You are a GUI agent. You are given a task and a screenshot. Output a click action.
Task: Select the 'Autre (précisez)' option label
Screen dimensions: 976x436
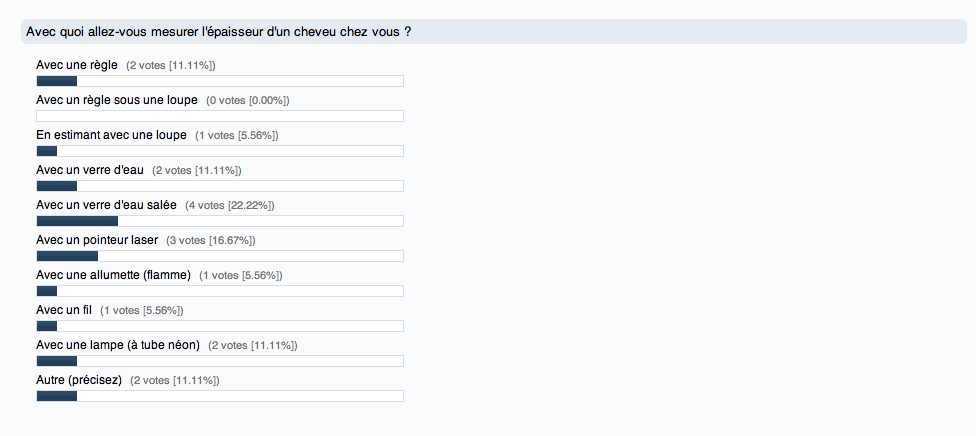[x=78, y=380]
